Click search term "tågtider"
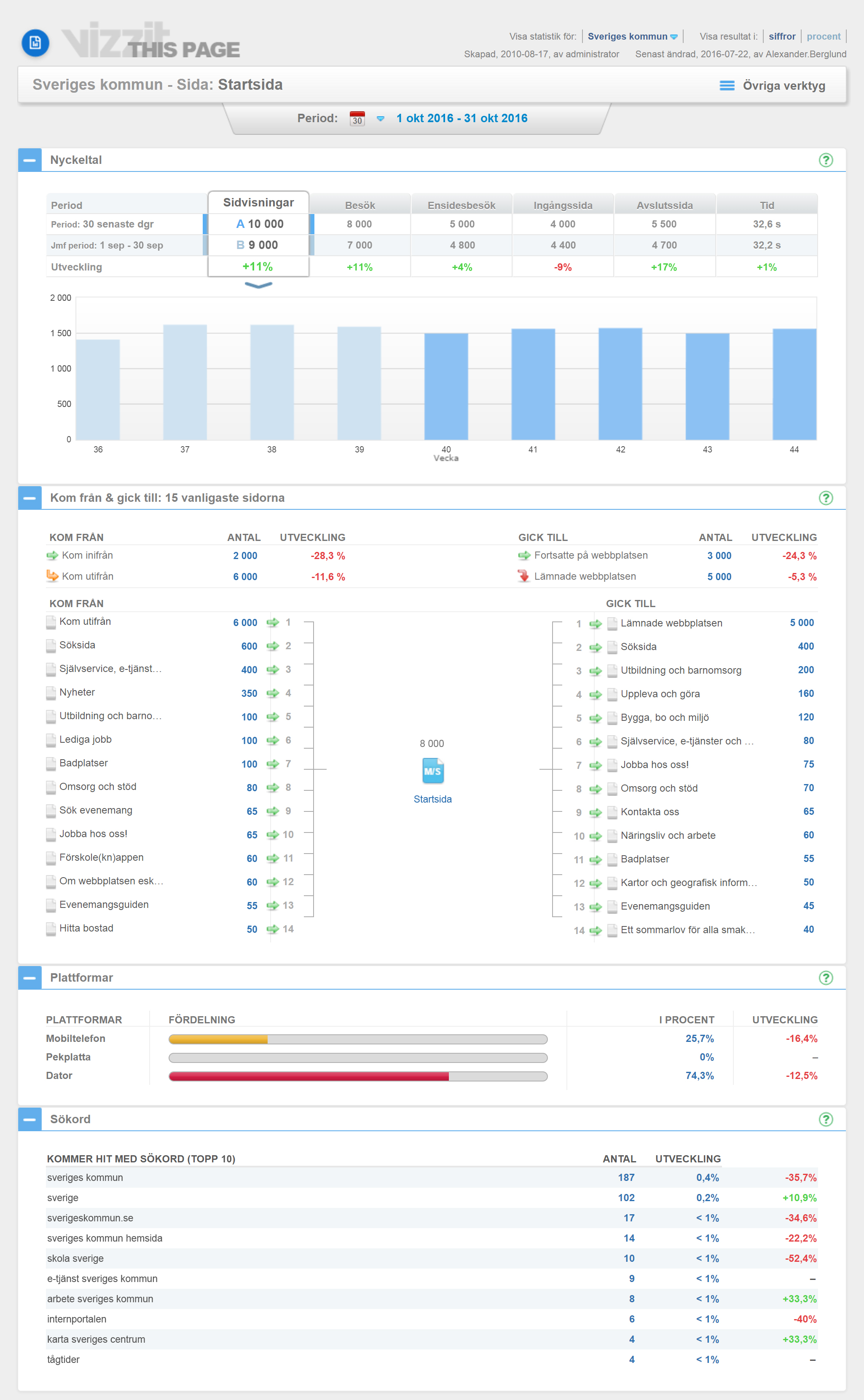This screenshot has height=1400, width=864. 63,1360
